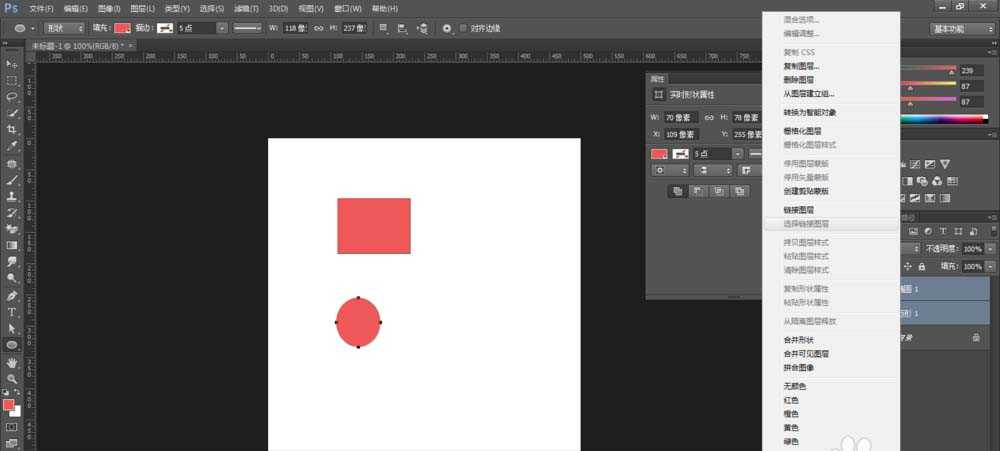
Task: Open the 形状 tool mode dropdown
Action: click(63, 28)
